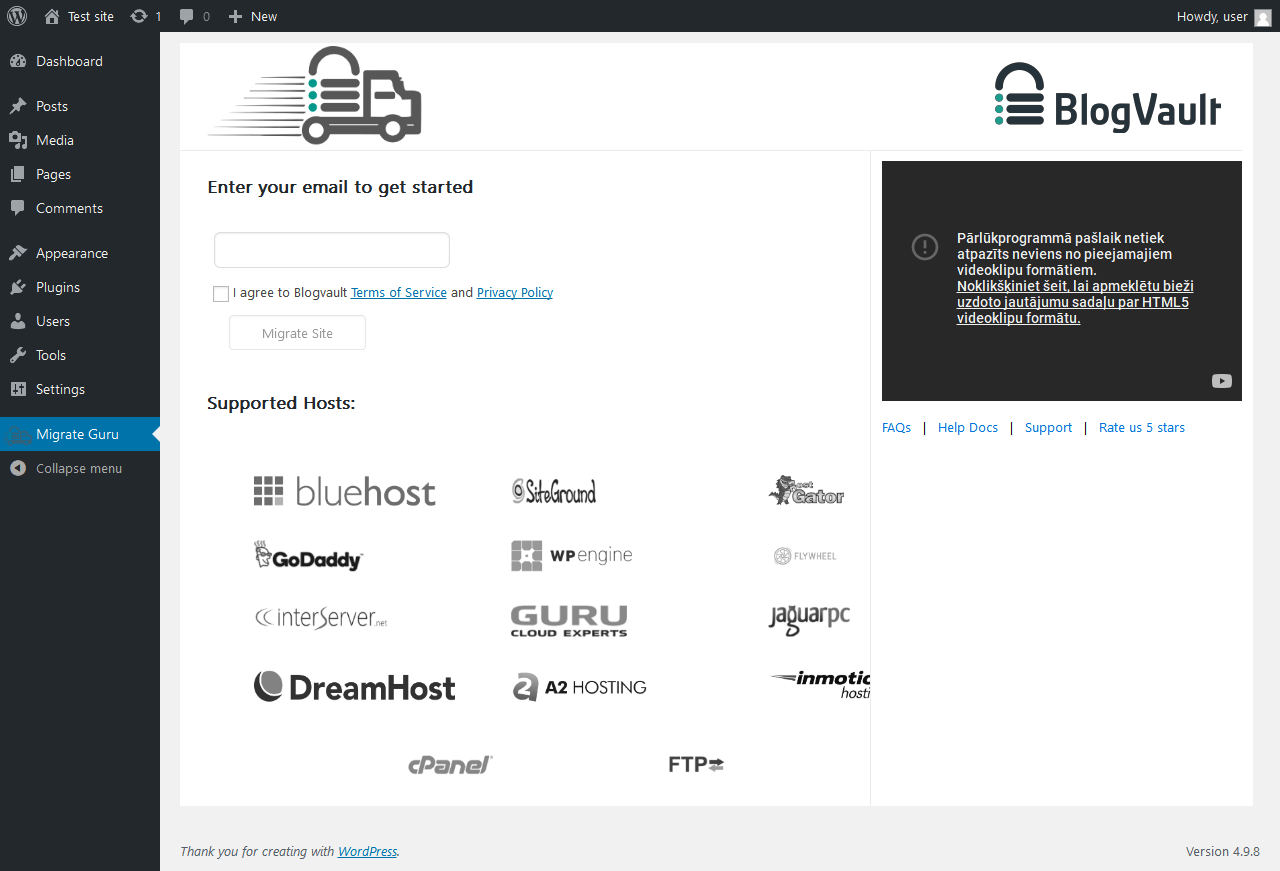Select the FTP logo

tap(696, 765)
